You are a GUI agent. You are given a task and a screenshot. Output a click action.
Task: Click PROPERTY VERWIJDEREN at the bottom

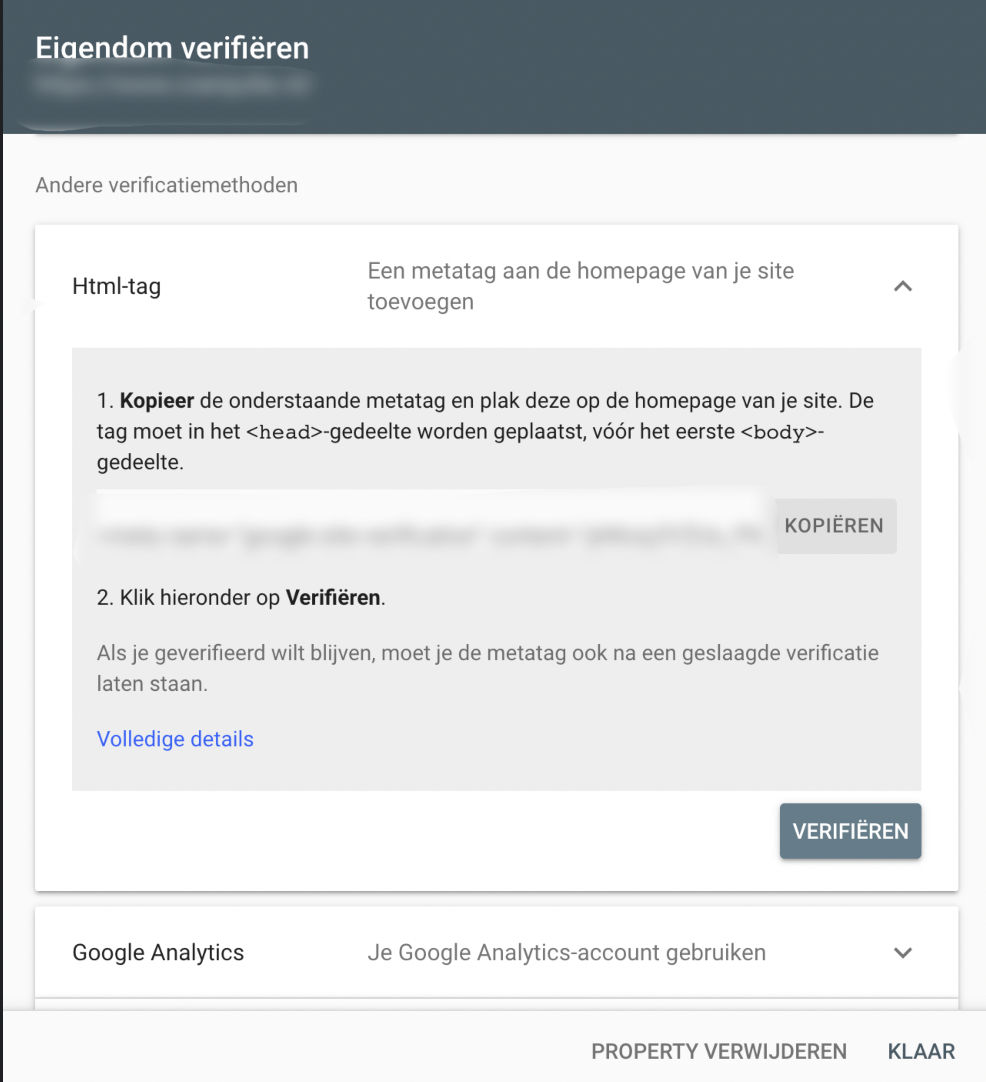click(718, 1051)
